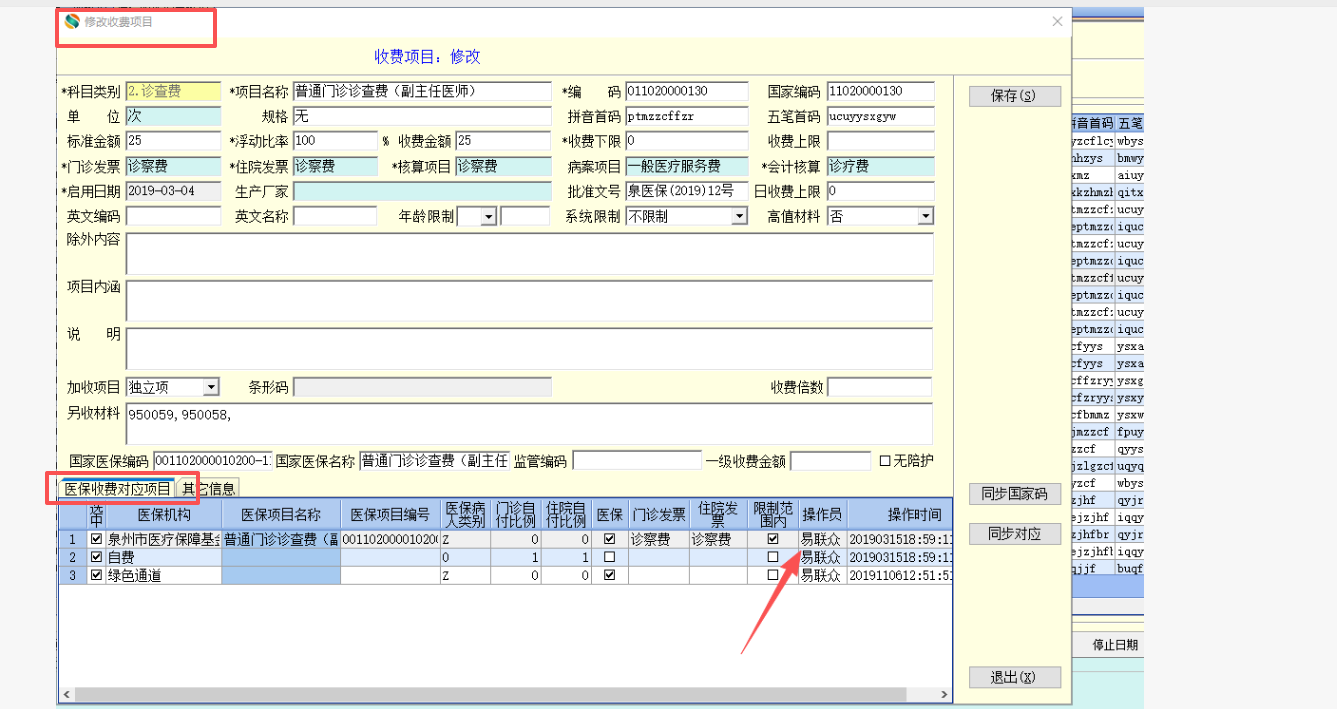Click the 同步国家码 button

(x=1015, y=494)
